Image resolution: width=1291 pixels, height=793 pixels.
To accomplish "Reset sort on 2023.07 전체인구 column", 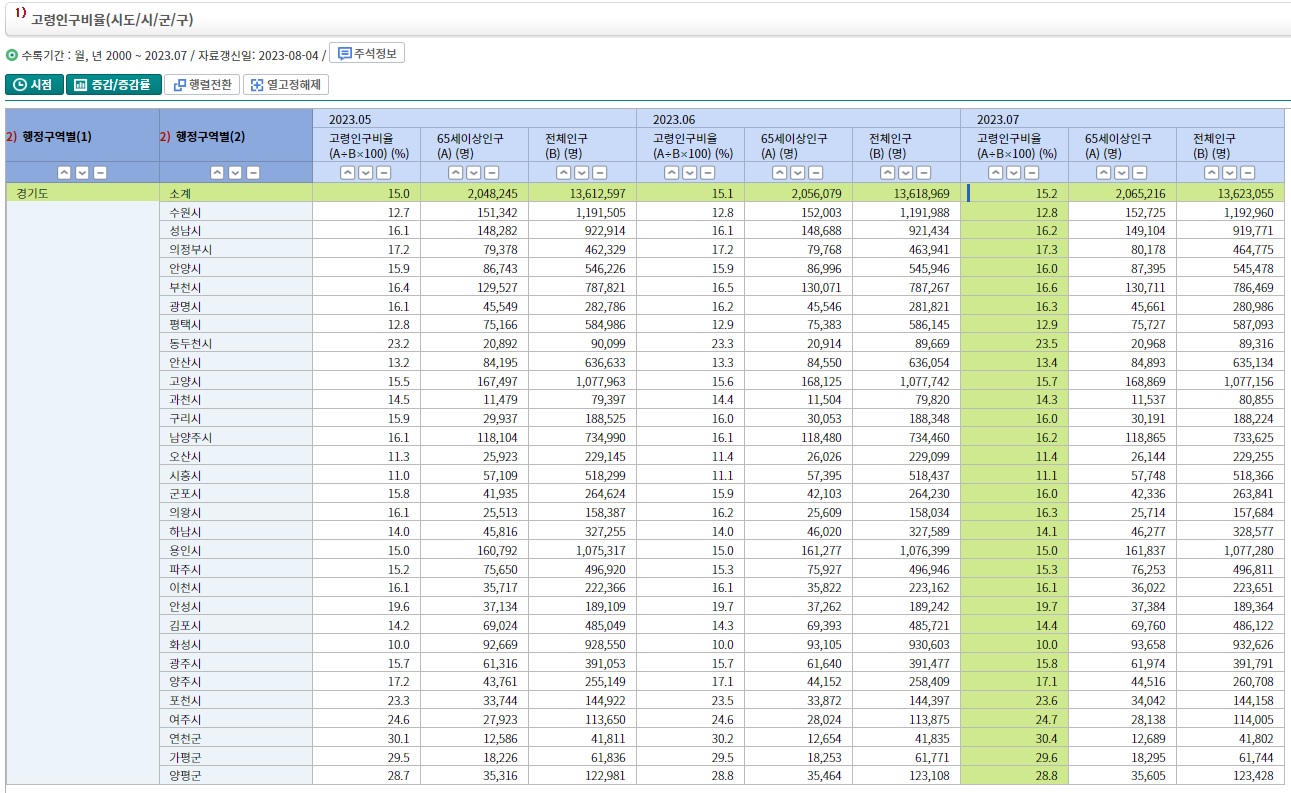I will click(1248, 173).
